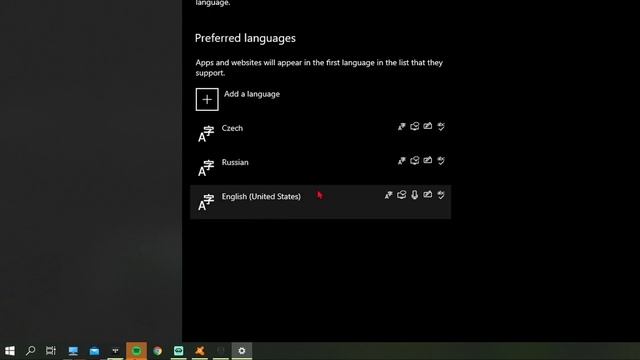Click English (United States) display language icon

[389, 195]
